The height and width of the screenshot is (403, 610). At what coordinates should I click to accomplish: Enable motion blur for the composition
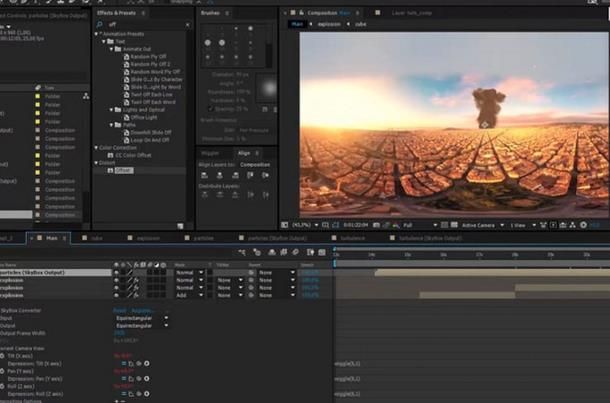[x=295, y=252]
